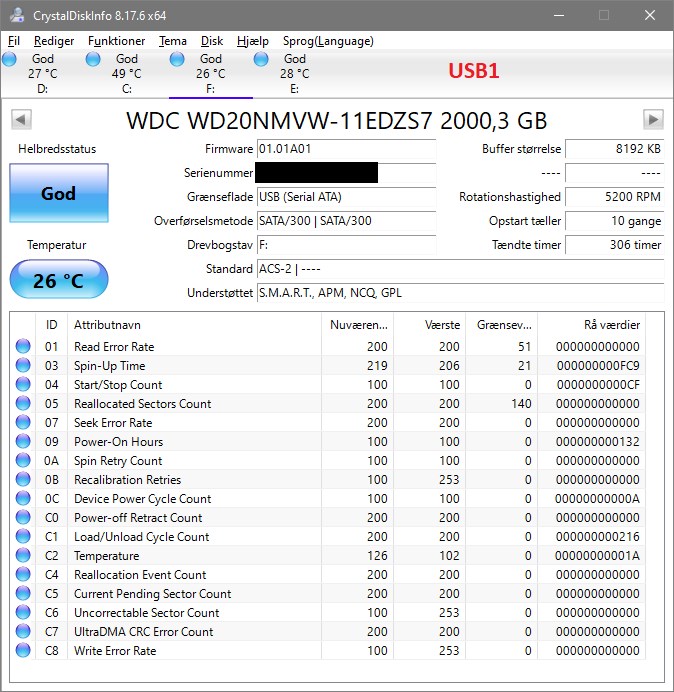The height and width of the screenshot is (692, 674).
Task: Select the status orb for disk F:
Action: coord(177,59)
